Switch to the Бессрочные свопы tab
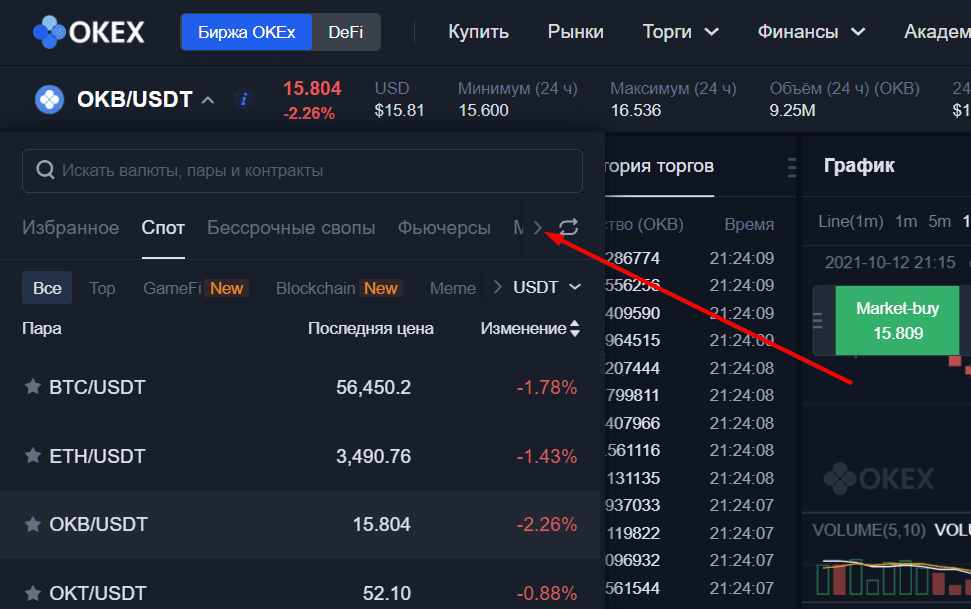Viewport: 971px width, 609px height. point(291,228)
